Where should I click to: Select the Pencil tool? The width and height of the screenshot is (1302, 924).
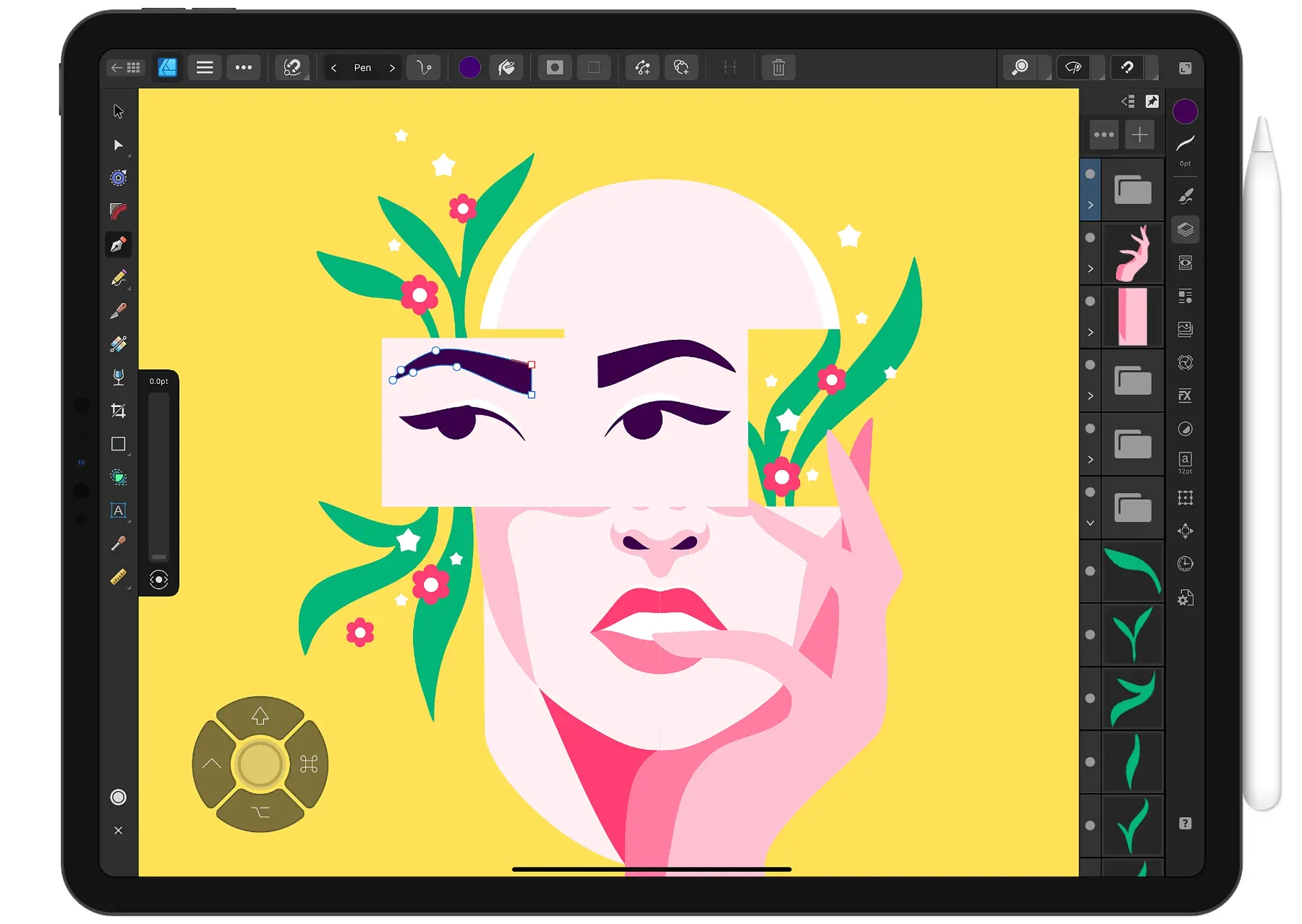click(x=119, y=278)
